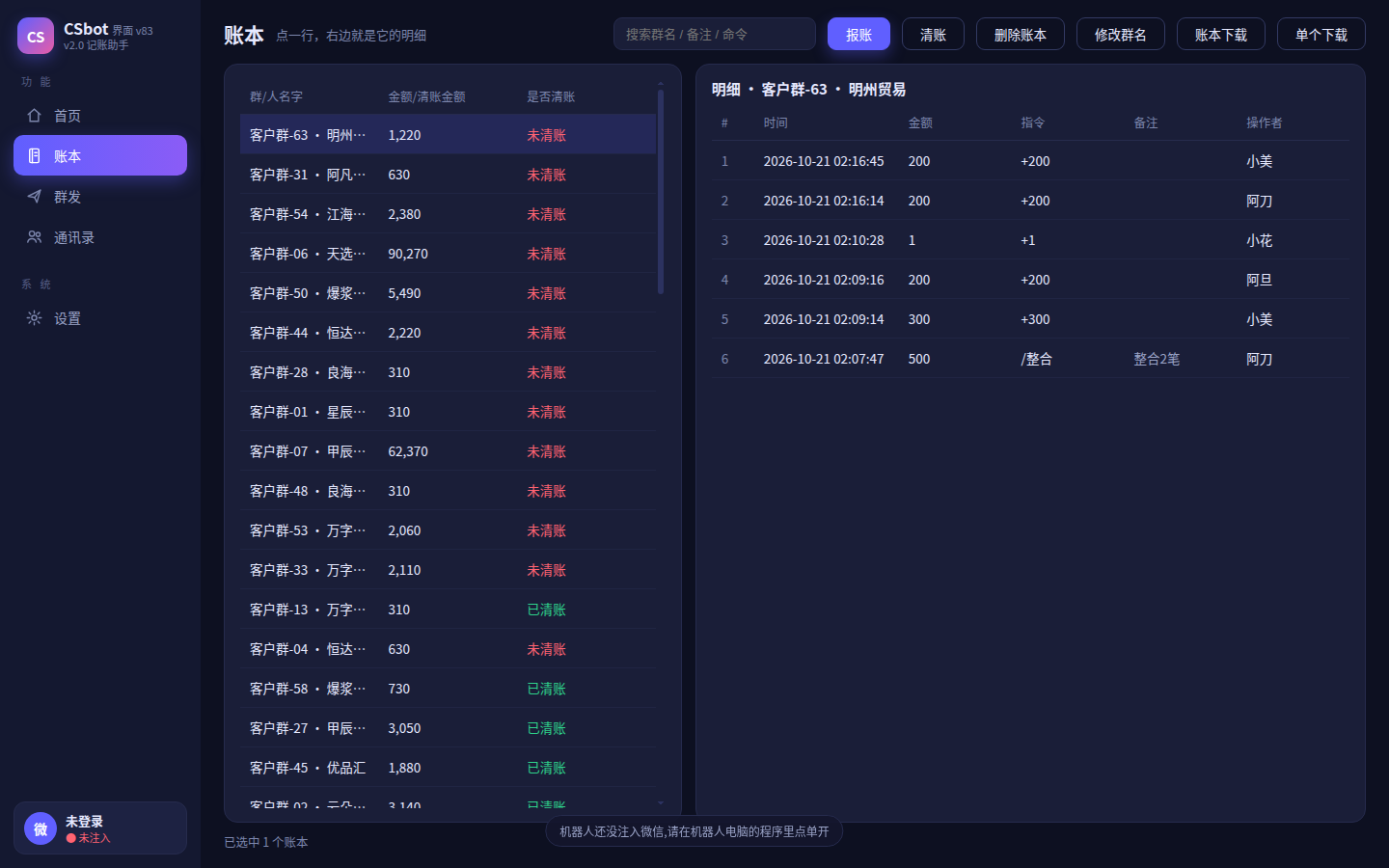Go to the 群发 mass-send section
This screenshot has width=1389, height=868.
click(x=100, y=197)
